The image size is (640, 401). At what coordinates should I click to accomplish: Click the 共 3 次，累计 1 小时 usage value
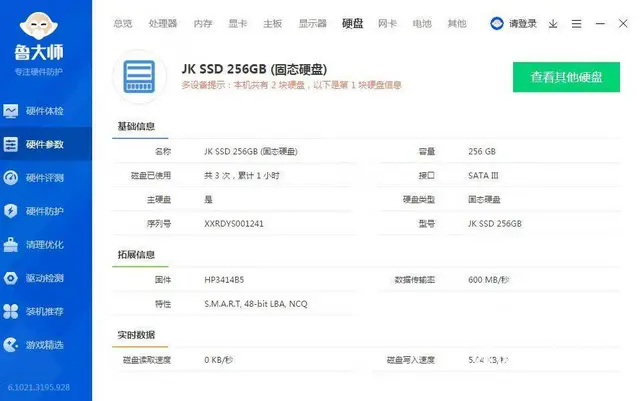242,176
